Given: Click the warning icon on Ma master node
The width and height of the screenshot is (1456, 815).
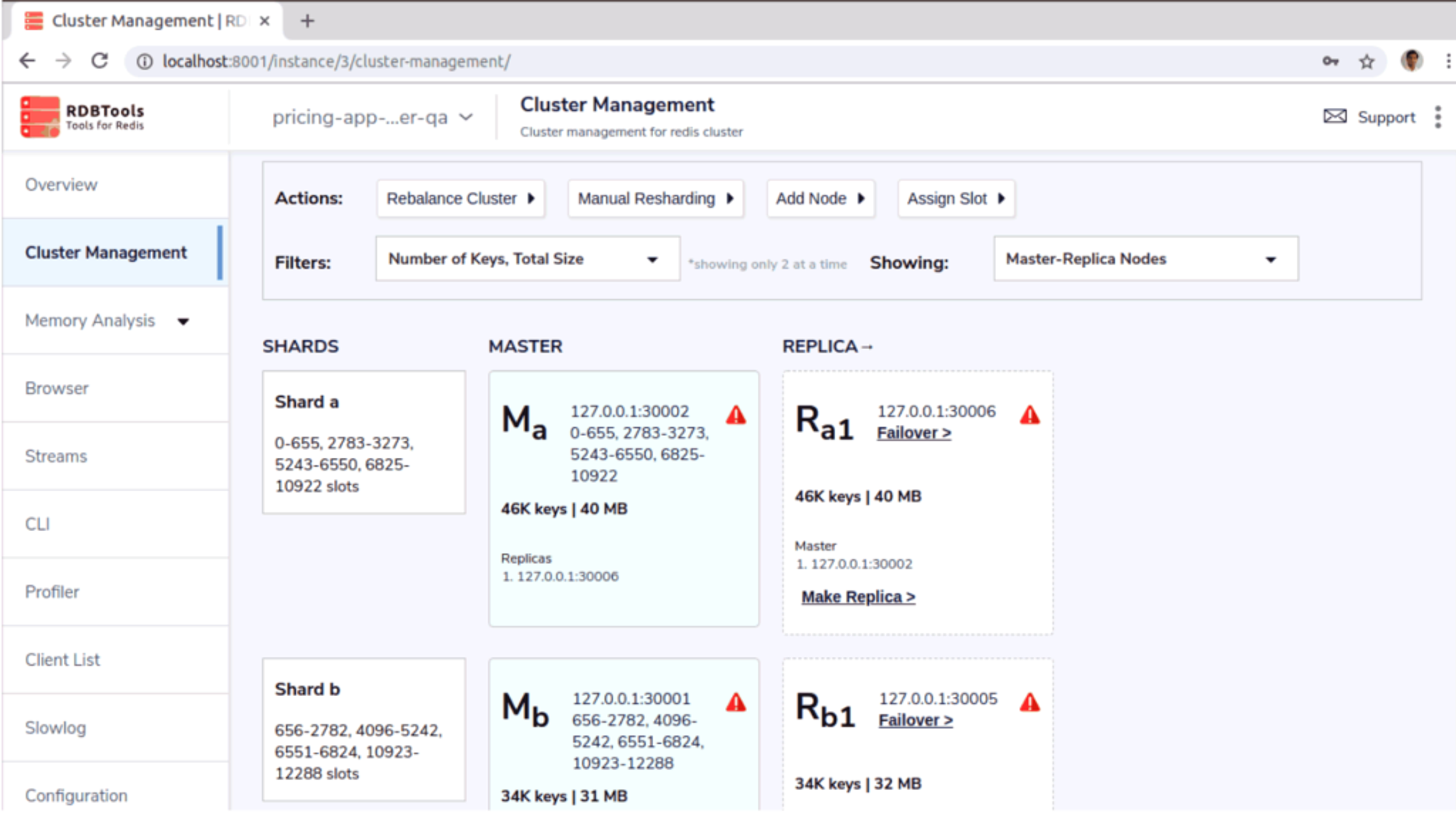Looking at the screenshot, I should point(735,415).
